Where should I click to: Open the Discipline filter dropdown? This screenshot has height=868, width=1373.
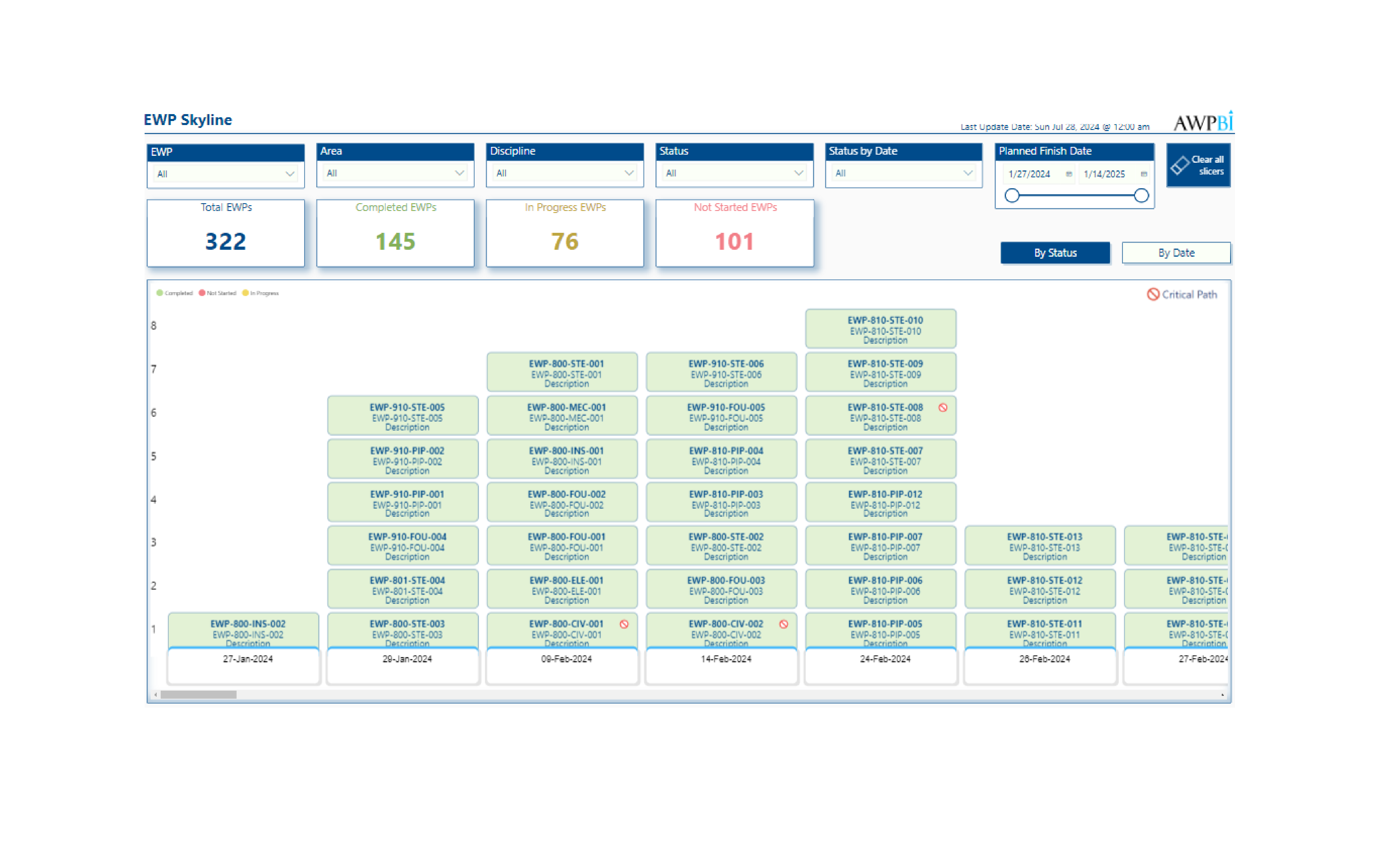pyautogui.click(x=628, y=173)
